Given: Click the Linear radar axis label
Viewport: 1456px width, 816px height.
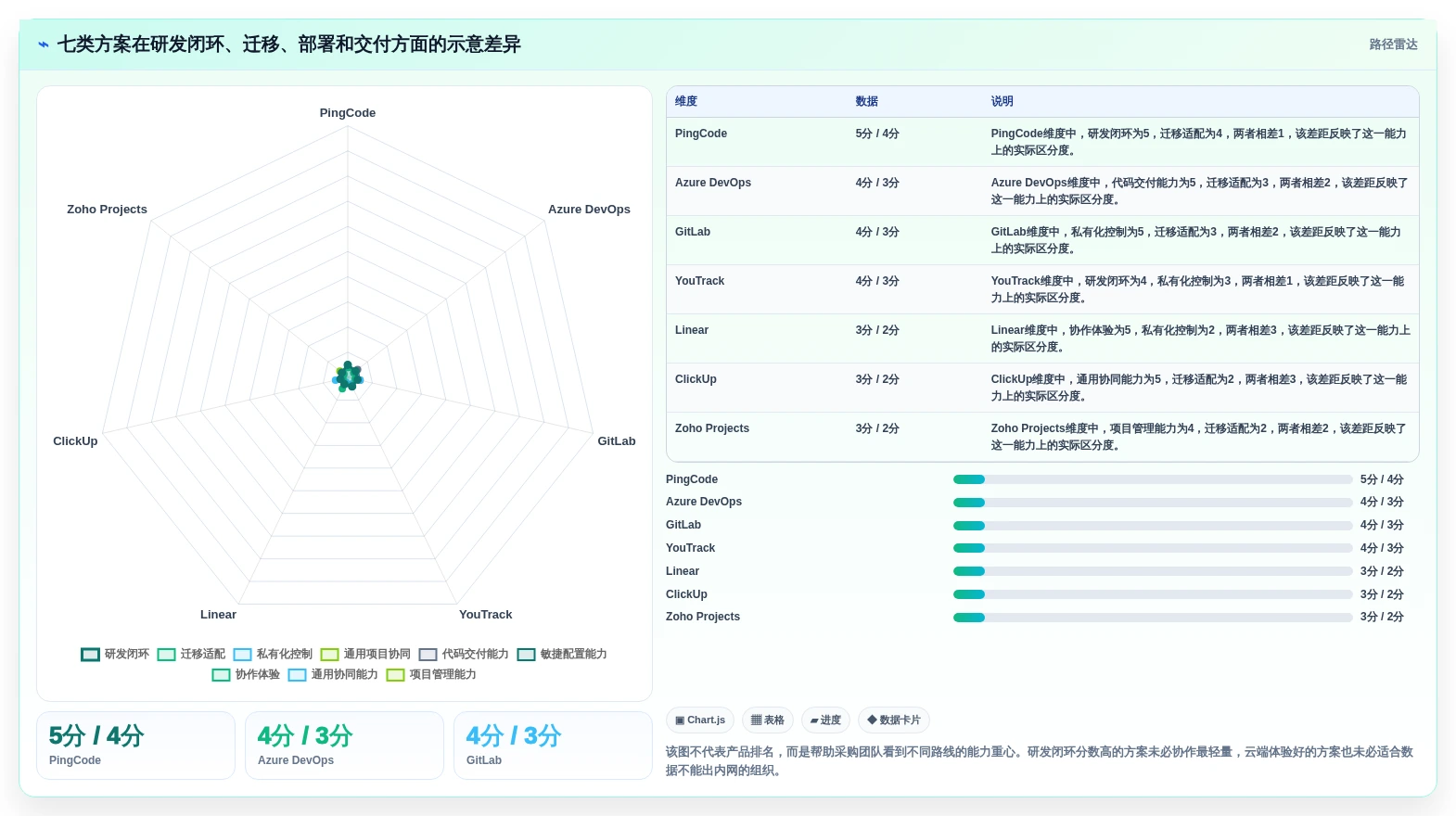Looking at the screenshot, I should click(x=218, y=615).
